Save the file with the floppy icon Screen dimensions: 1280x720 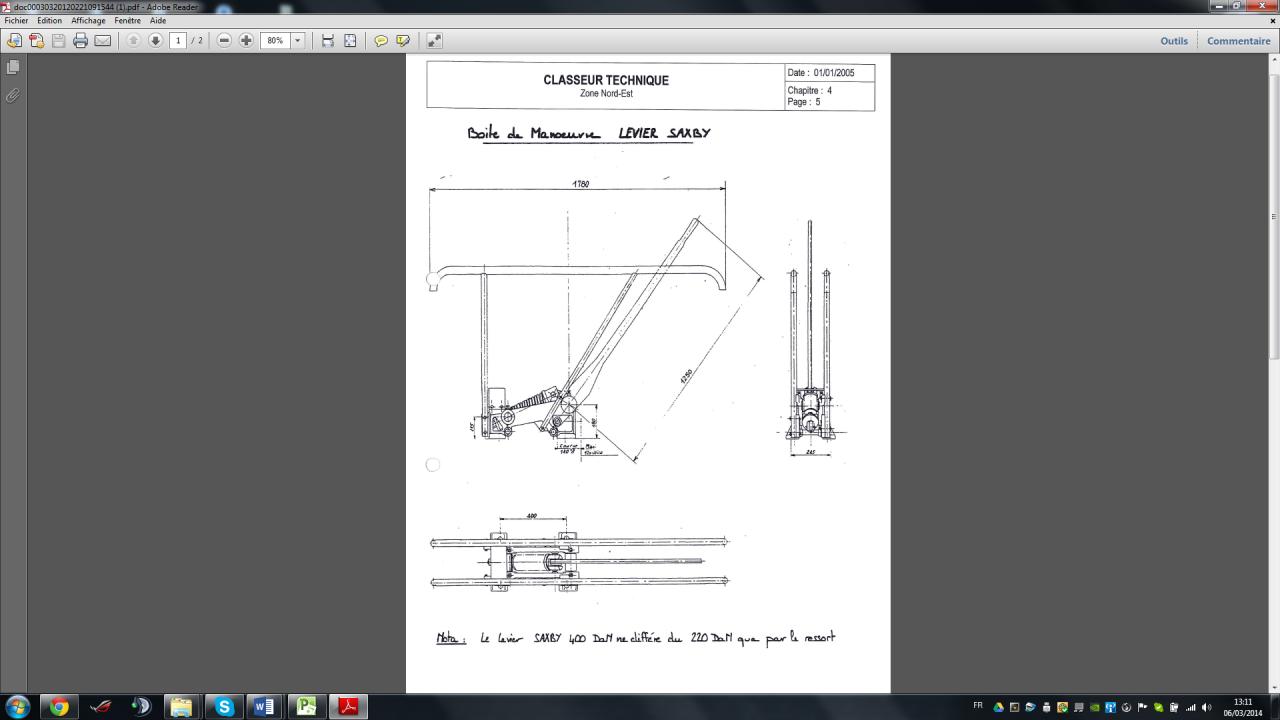click(59, 41)
